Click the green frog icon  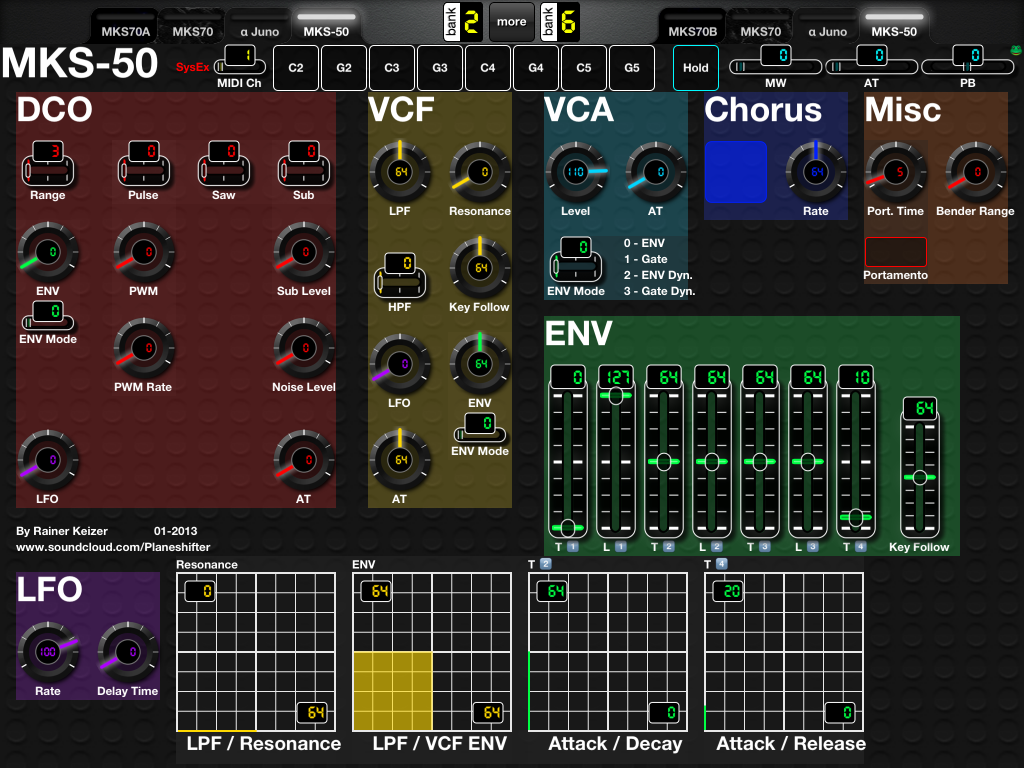(x=1016, y=50)
